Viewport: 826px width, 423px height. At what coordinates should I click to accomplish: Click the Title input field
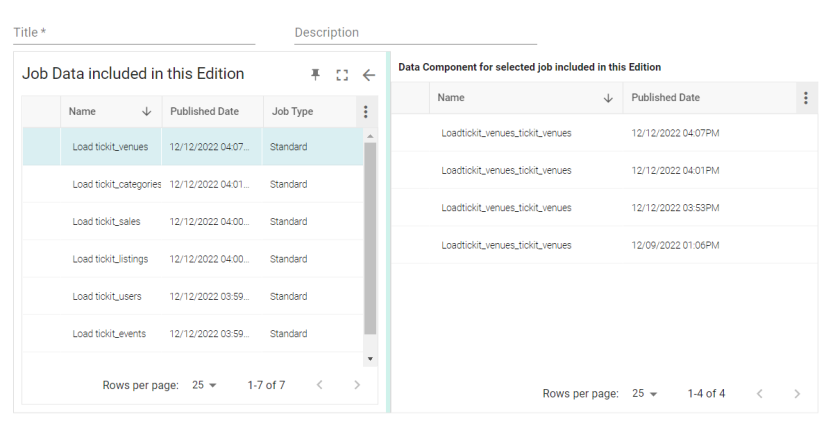pyautogui.click(x=134, y=33)
